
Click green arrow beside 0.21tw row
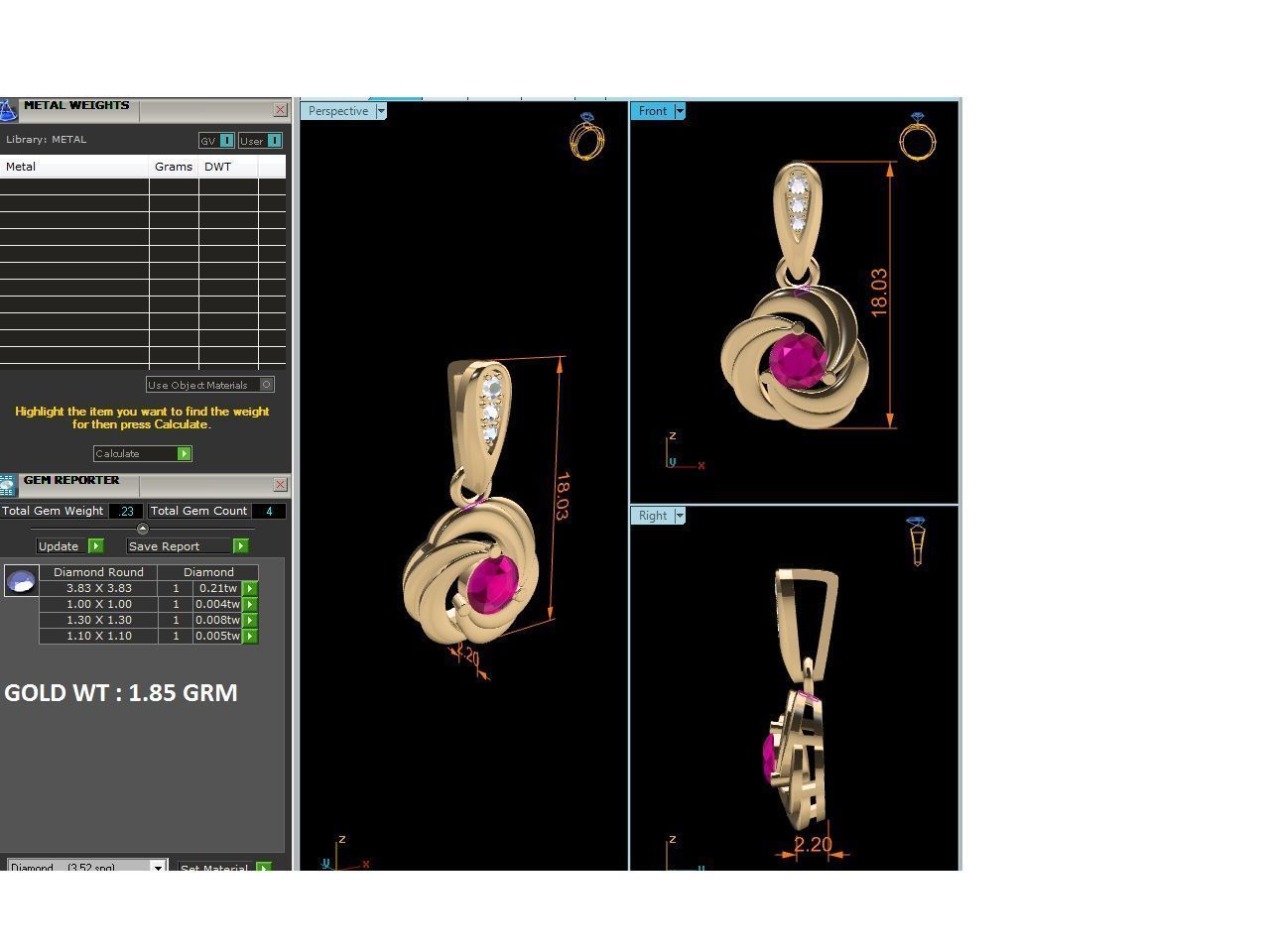click(250, 588)
